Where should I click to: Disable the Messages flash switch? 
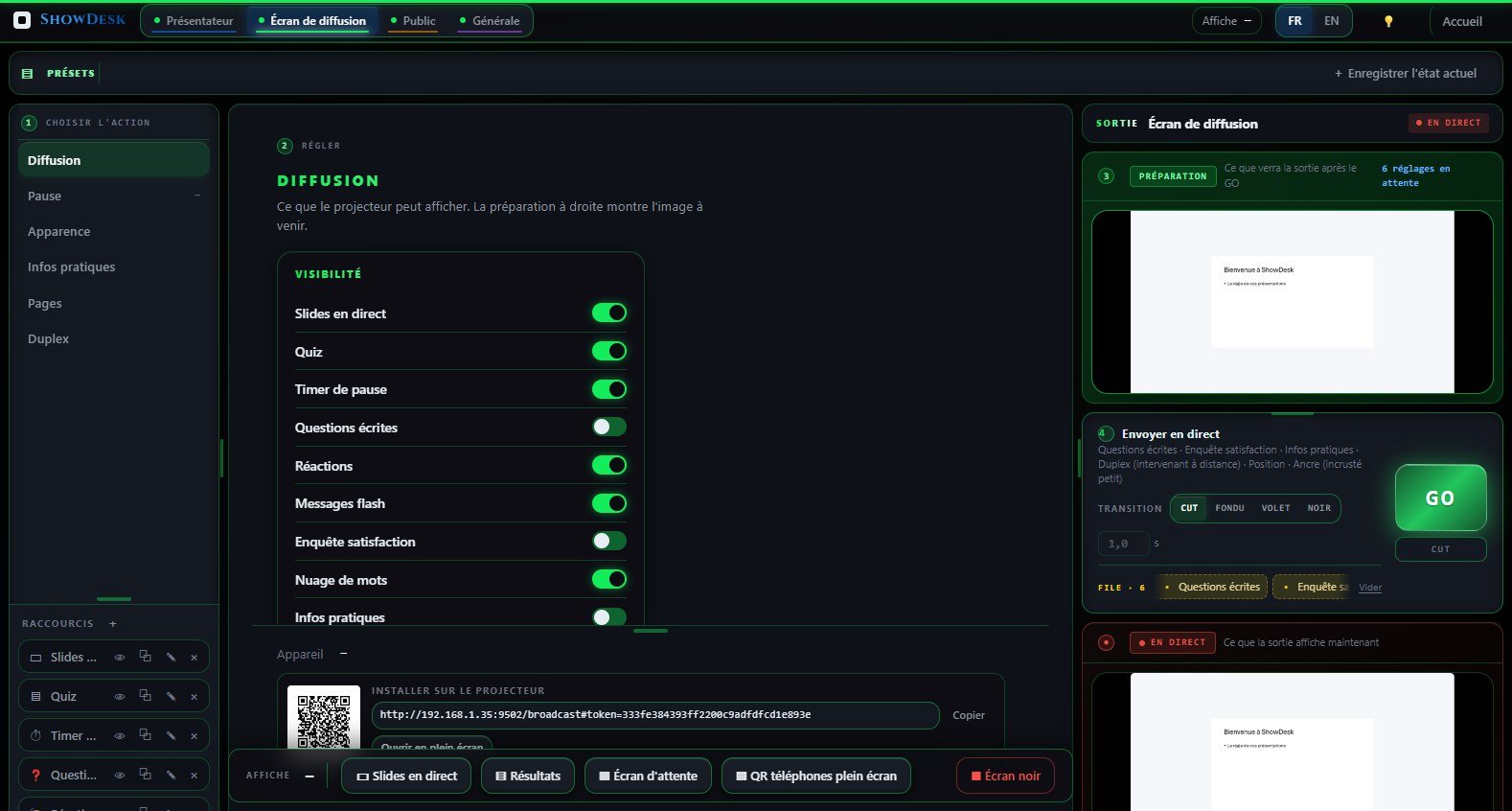(609, 503)
